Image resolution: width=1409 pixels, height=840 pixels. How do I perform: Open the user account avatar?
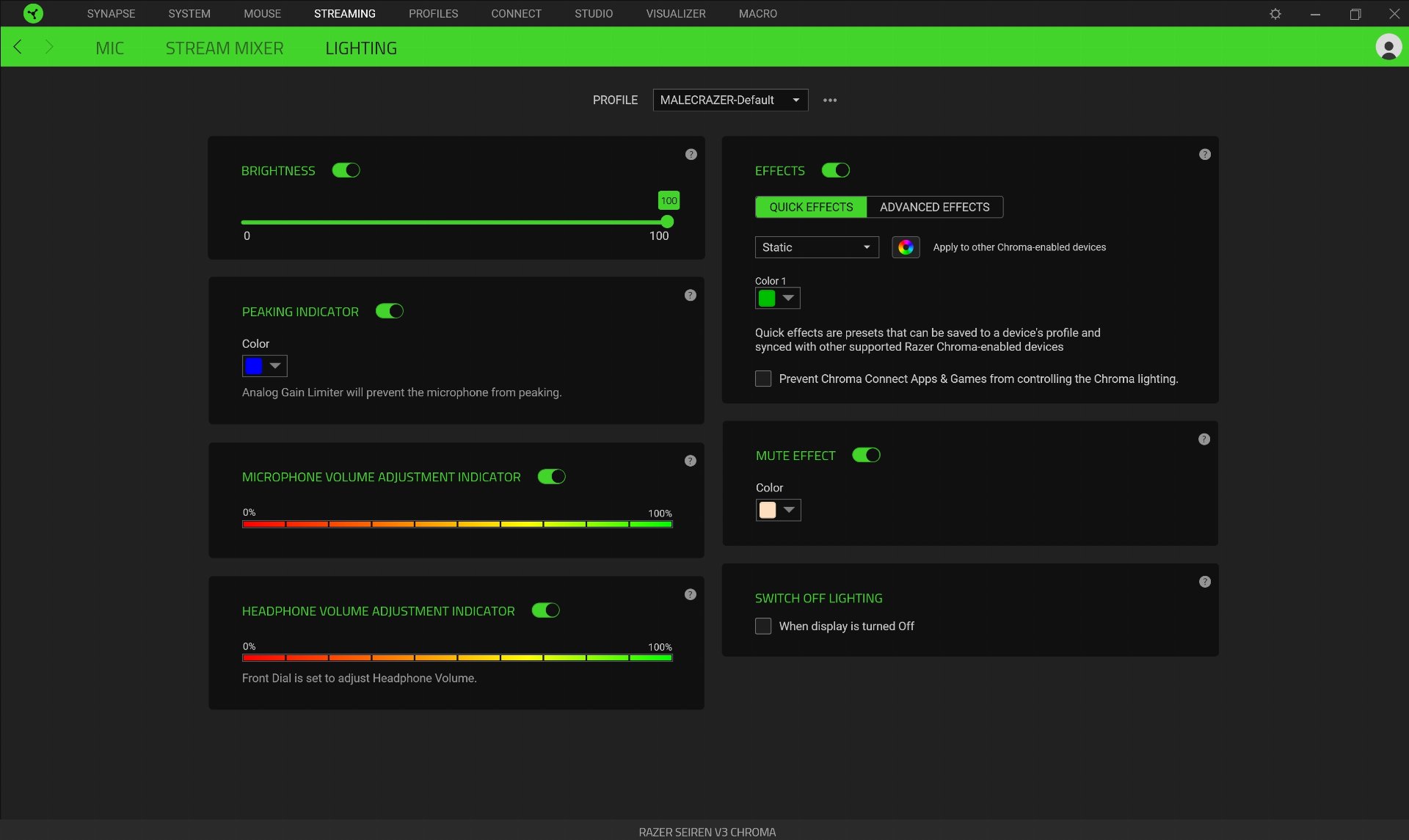pos(1388,47)
